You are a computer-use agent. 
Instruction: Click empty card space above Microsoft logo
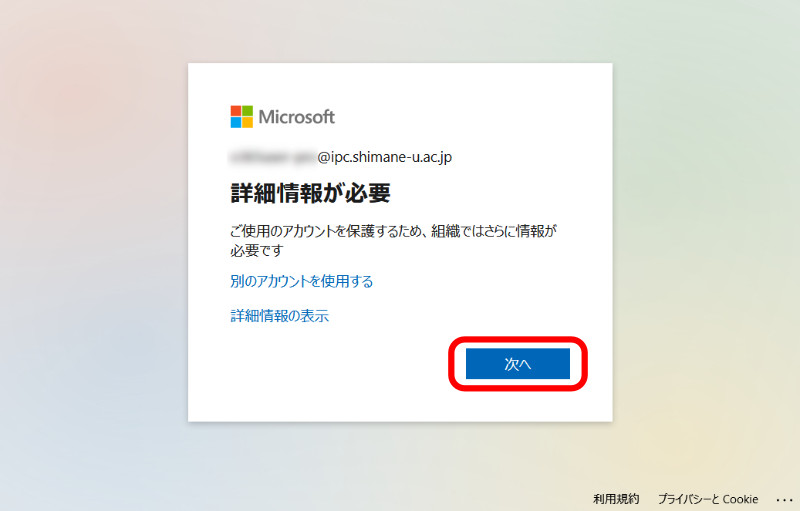400,82
